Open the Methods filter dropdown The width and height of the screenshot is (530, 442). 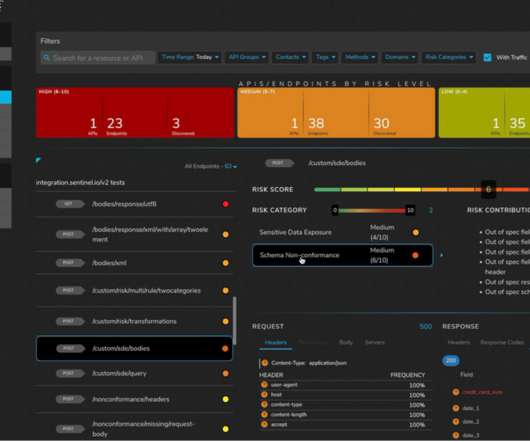click(x=360, y=57)
